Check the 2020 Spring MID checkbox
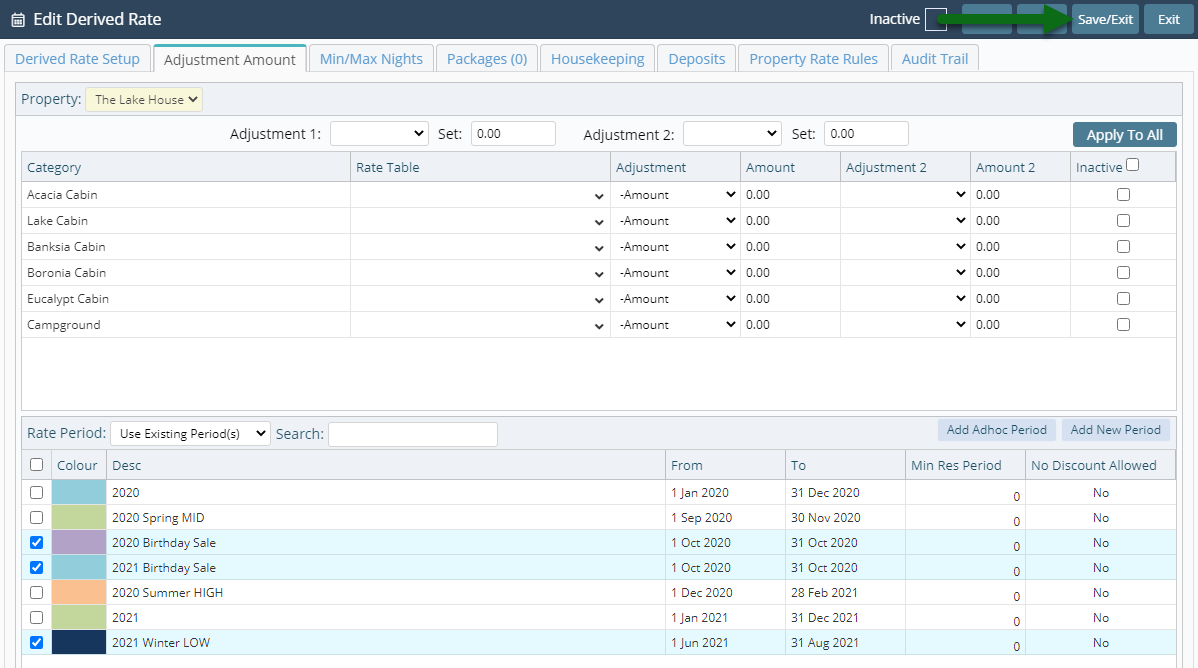 [36, 517]
